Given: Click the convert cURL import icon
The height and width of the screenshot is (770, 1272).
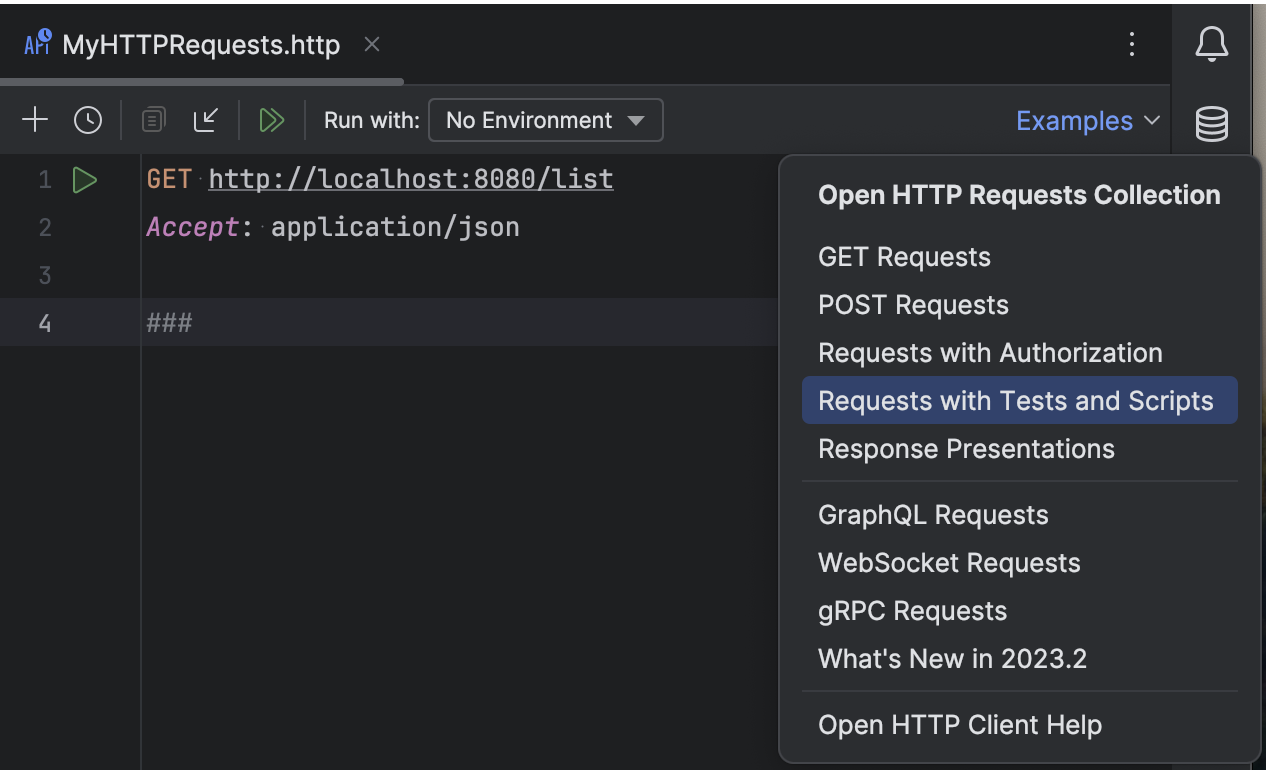Looking at the screenshot, I should tap(206, 119).
